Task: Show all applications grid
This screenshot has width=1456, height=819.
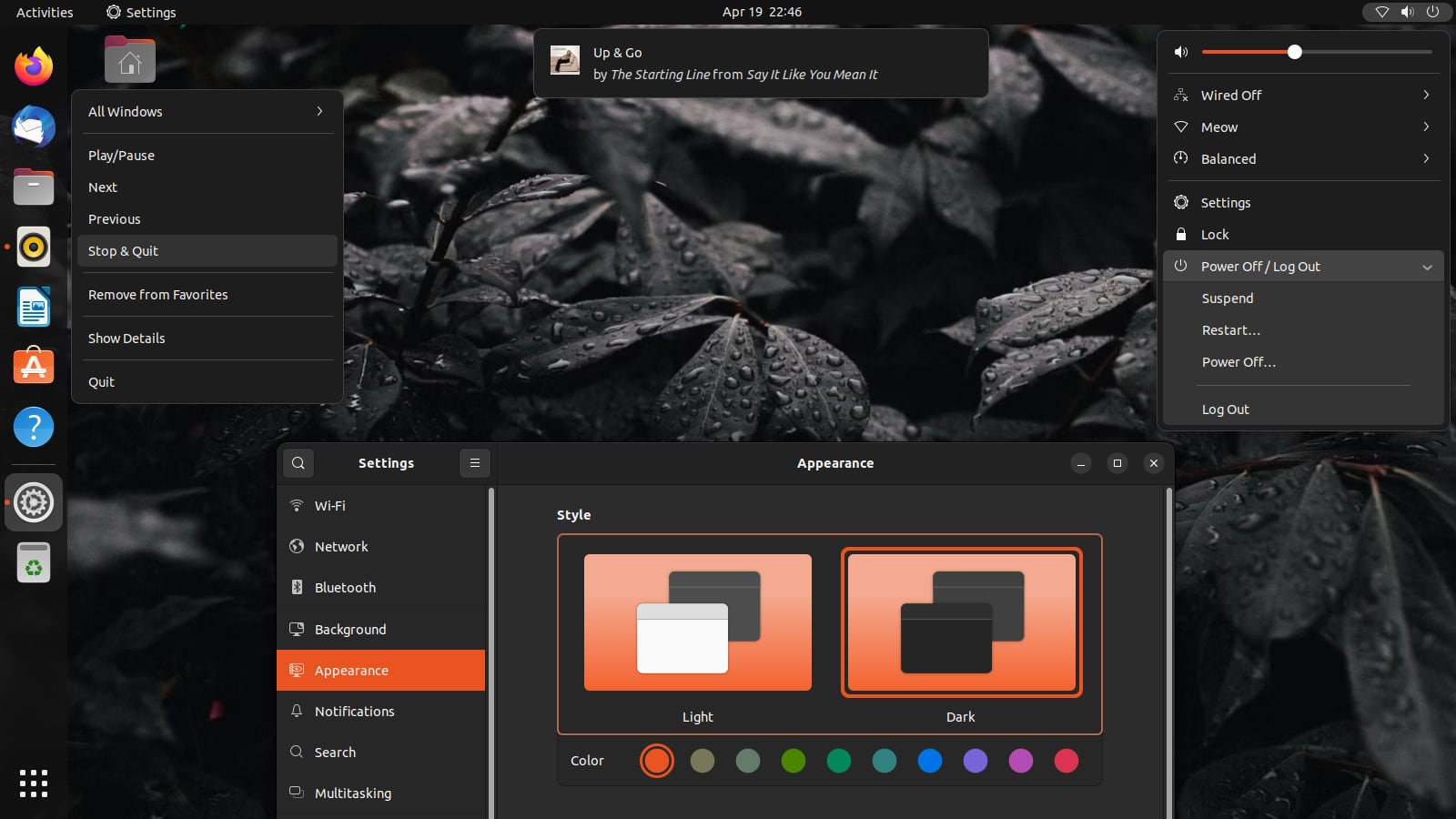Action: tap(33, 783)
